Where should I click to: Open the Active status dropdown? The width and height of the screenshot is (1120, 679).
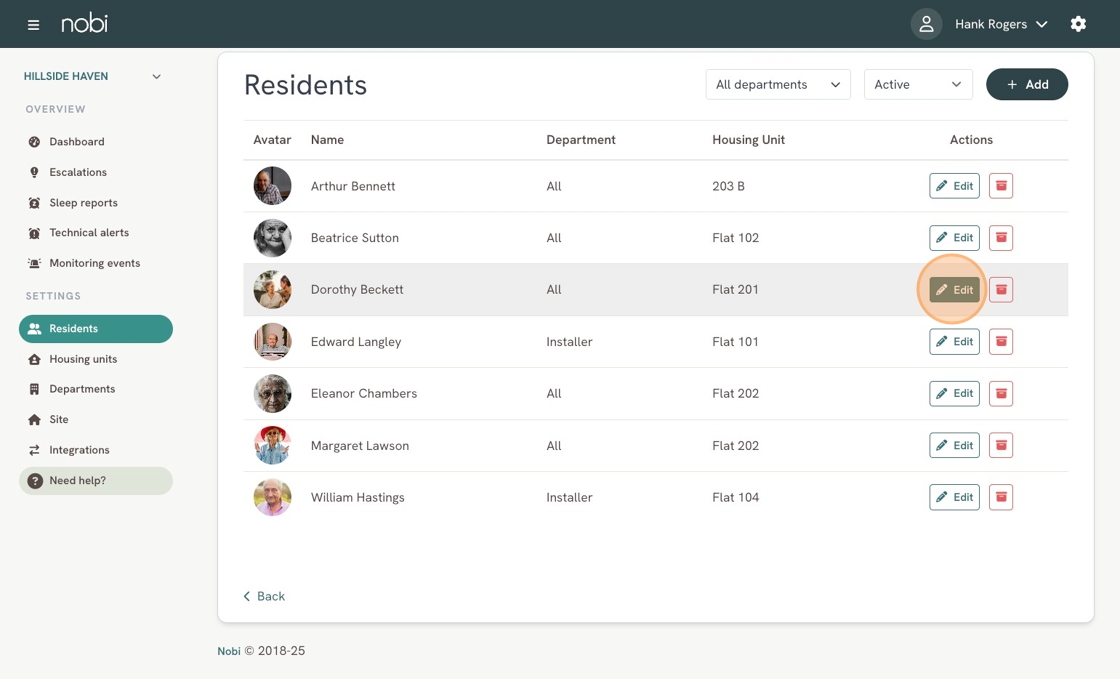click(x=918, y=85)
